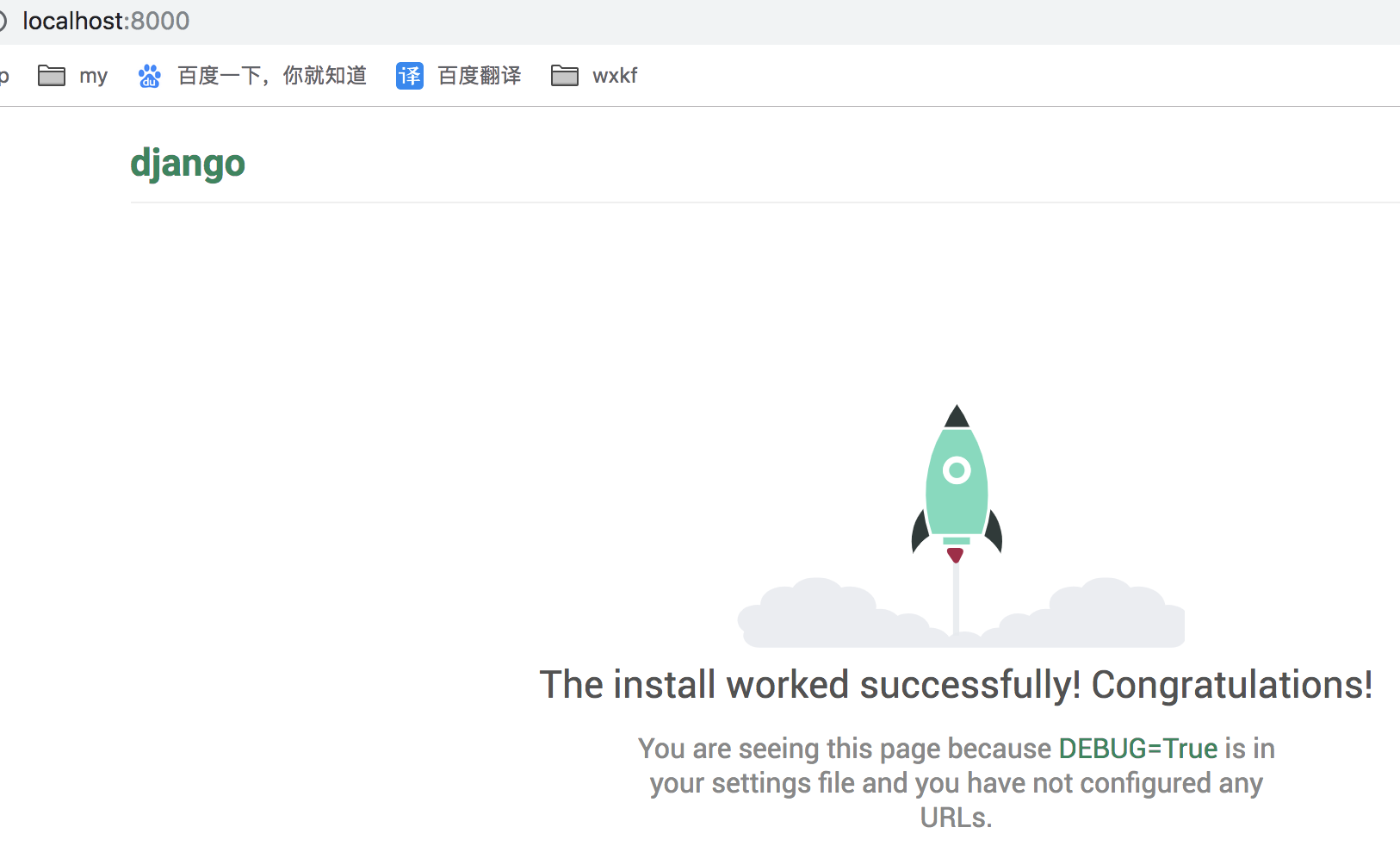The image size is (1400, 846).
Task: Click the DEBUG=True link
Action: 1138,749
